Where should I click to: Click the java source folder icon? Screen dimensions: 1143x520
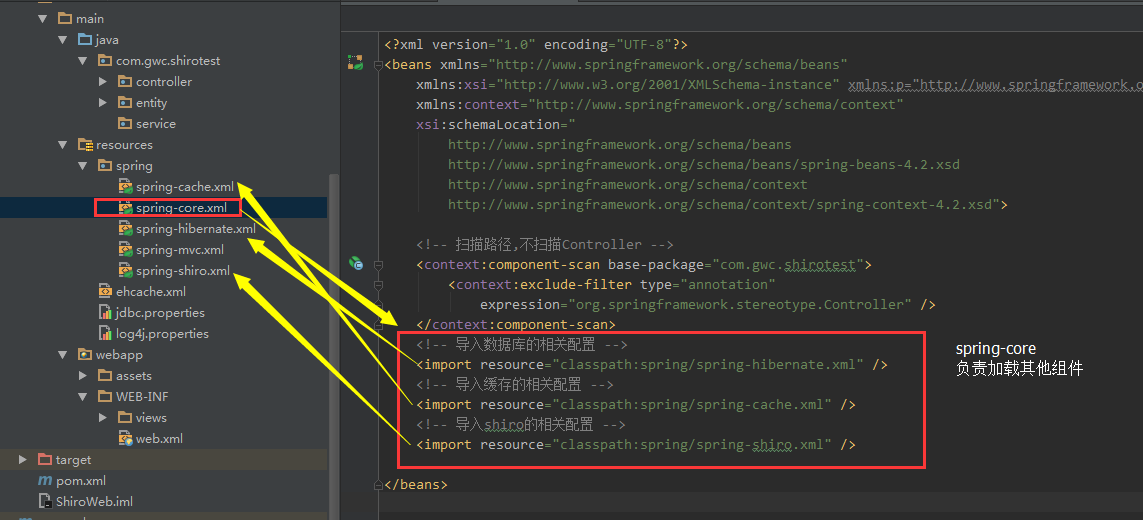[85, 39]
